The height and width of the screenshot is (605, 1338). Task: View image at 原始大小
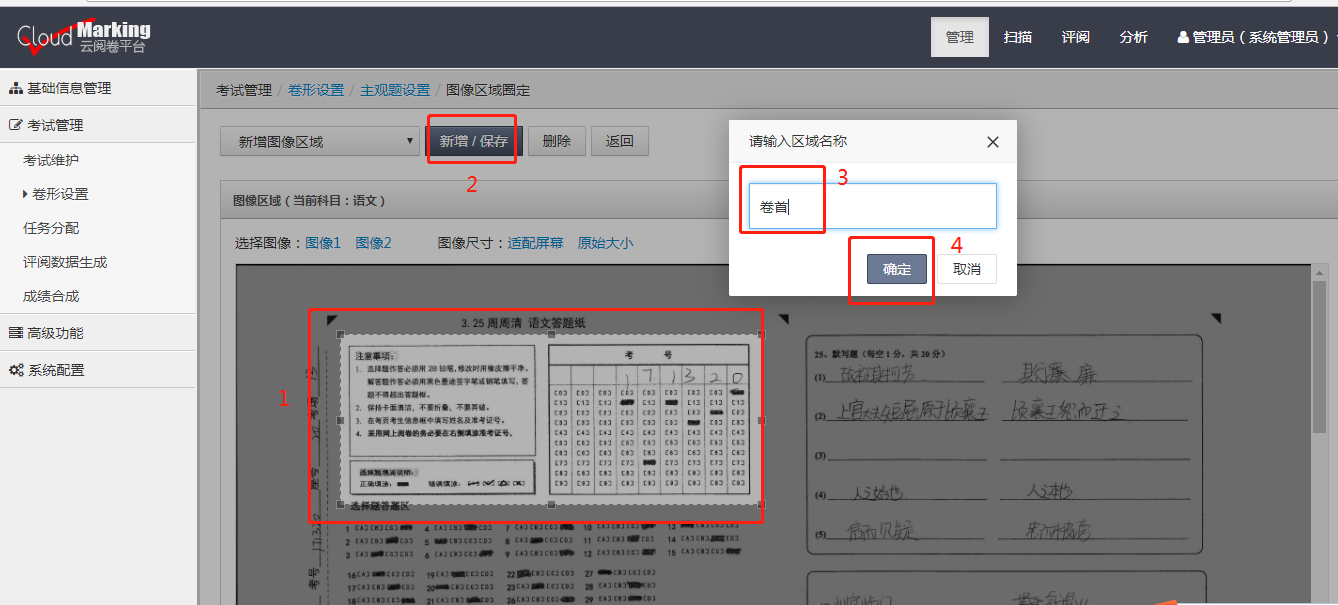605,242
